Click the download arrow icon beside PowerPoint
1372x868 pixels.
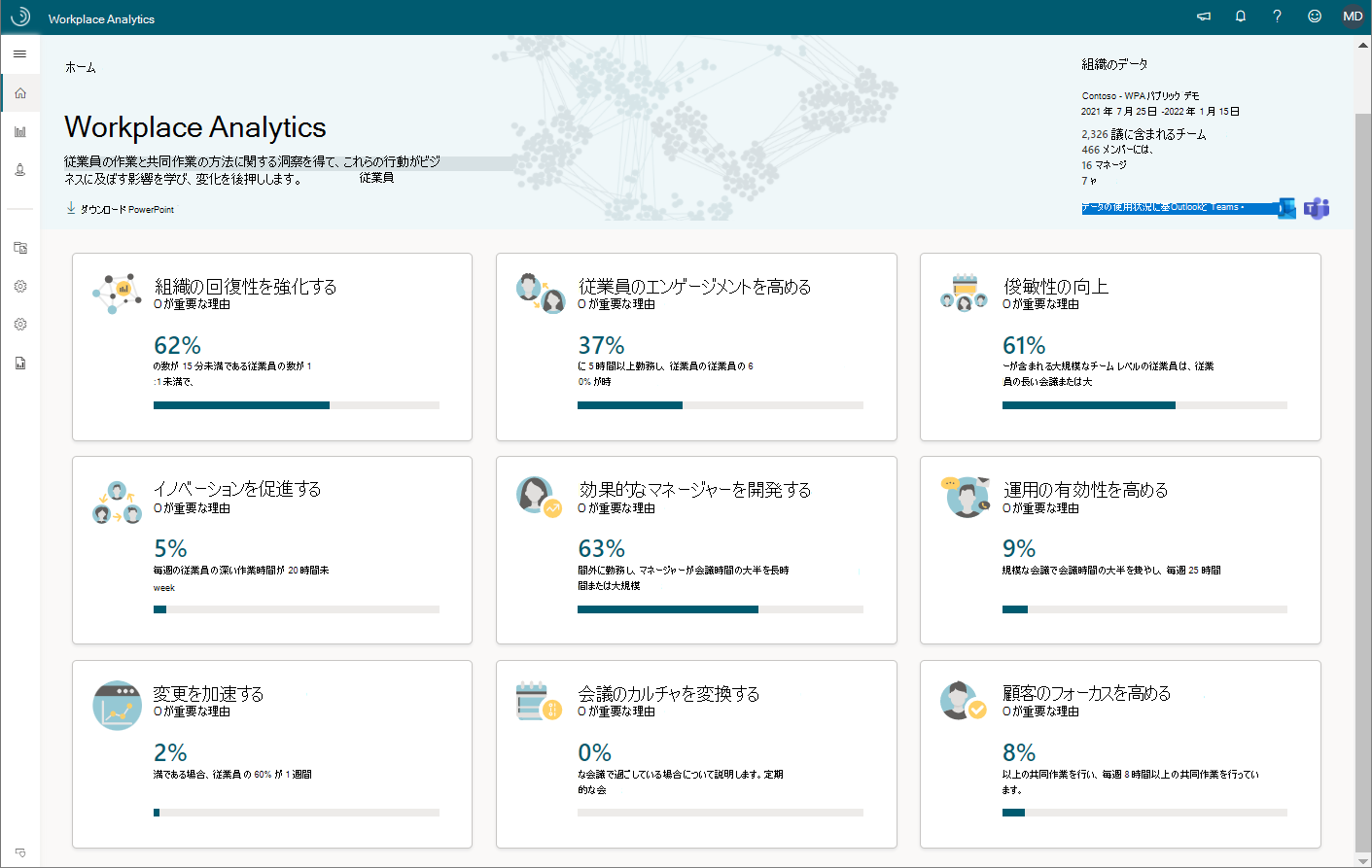point(71,208)
